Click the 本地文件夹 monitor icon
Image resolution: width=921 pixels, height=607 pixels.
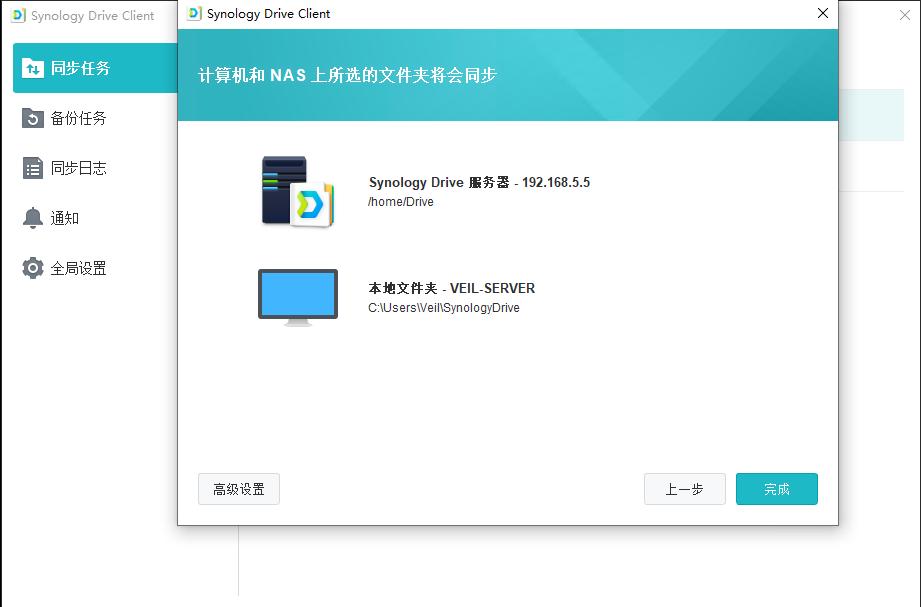(x=297, y=296)
